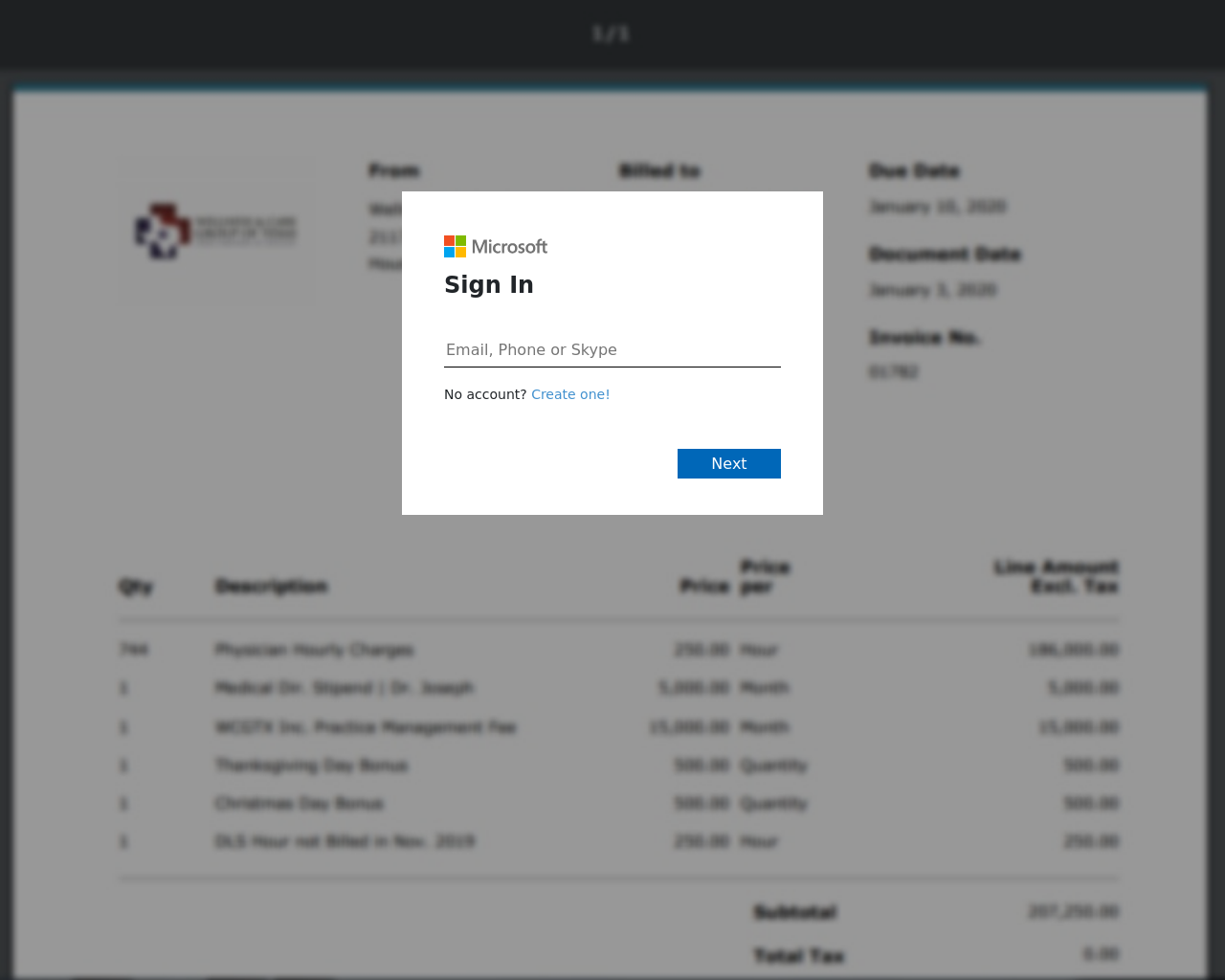The image size is (1225, 980).
Task: Click the No account? text
Action: (x=485, y=394)
